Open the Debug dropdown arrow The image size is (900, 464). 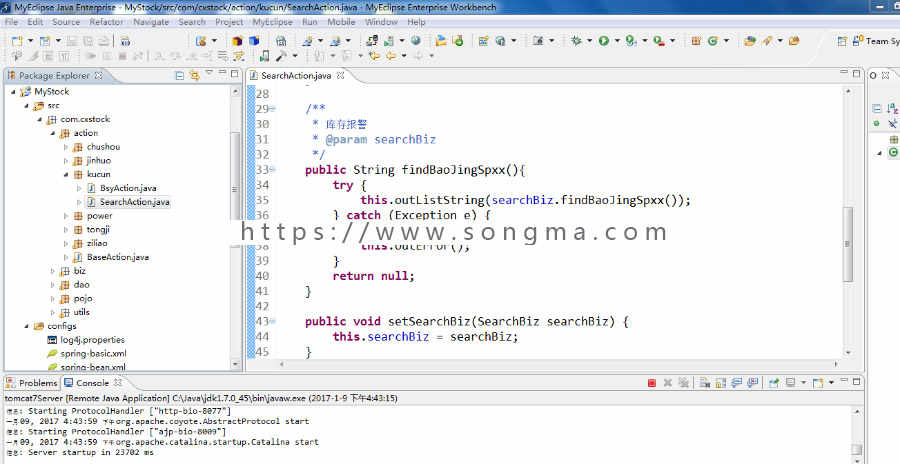click(x=589, y=41)
